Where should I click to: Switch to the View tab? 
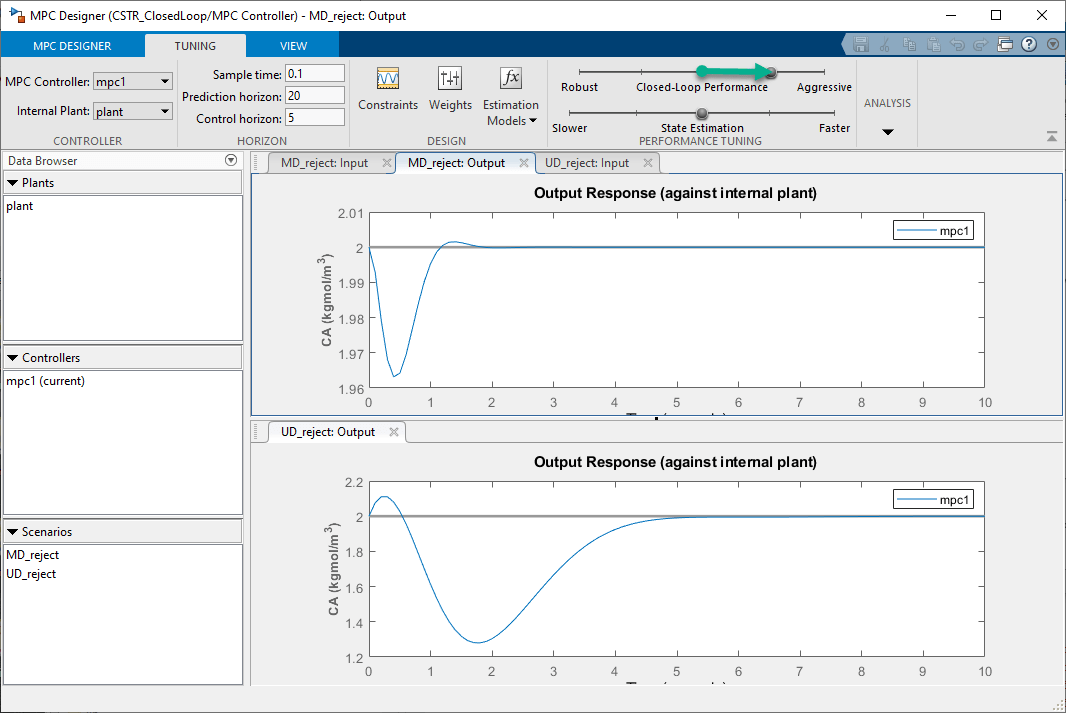click(x=293, y=46)
